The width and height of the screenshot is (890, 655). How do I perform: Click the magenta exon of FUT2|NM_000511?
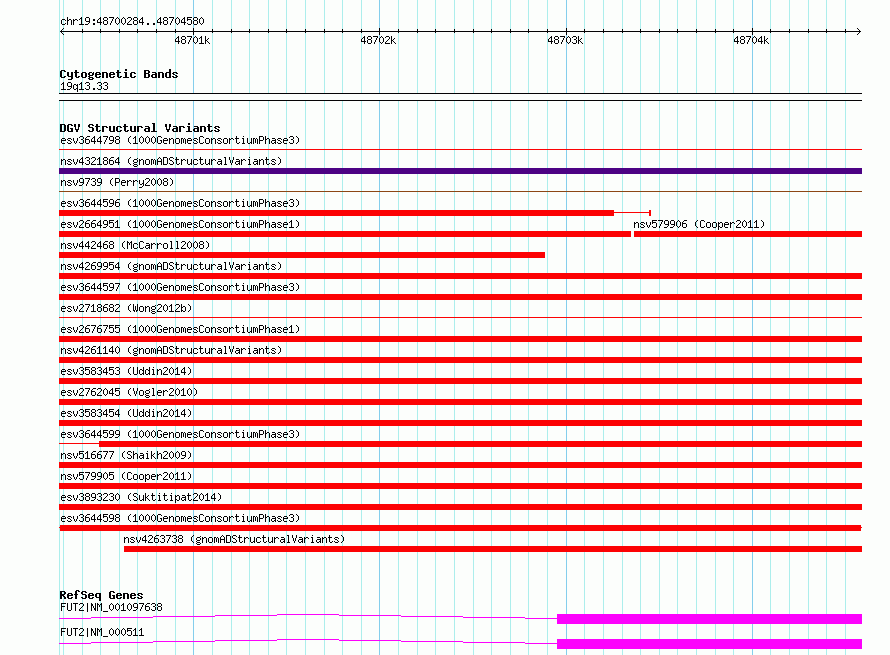(x=710, y=644)
